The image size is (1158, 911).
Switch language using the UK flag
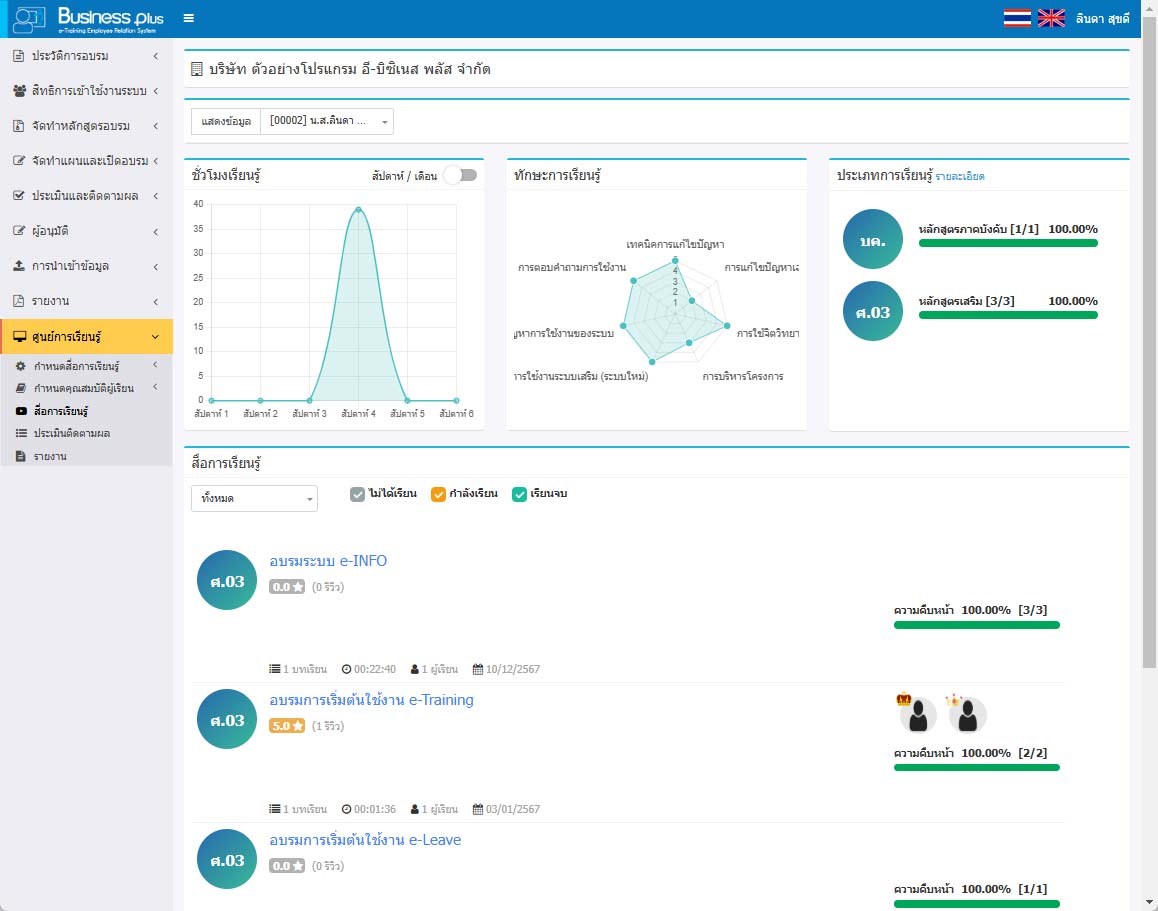1051,18
